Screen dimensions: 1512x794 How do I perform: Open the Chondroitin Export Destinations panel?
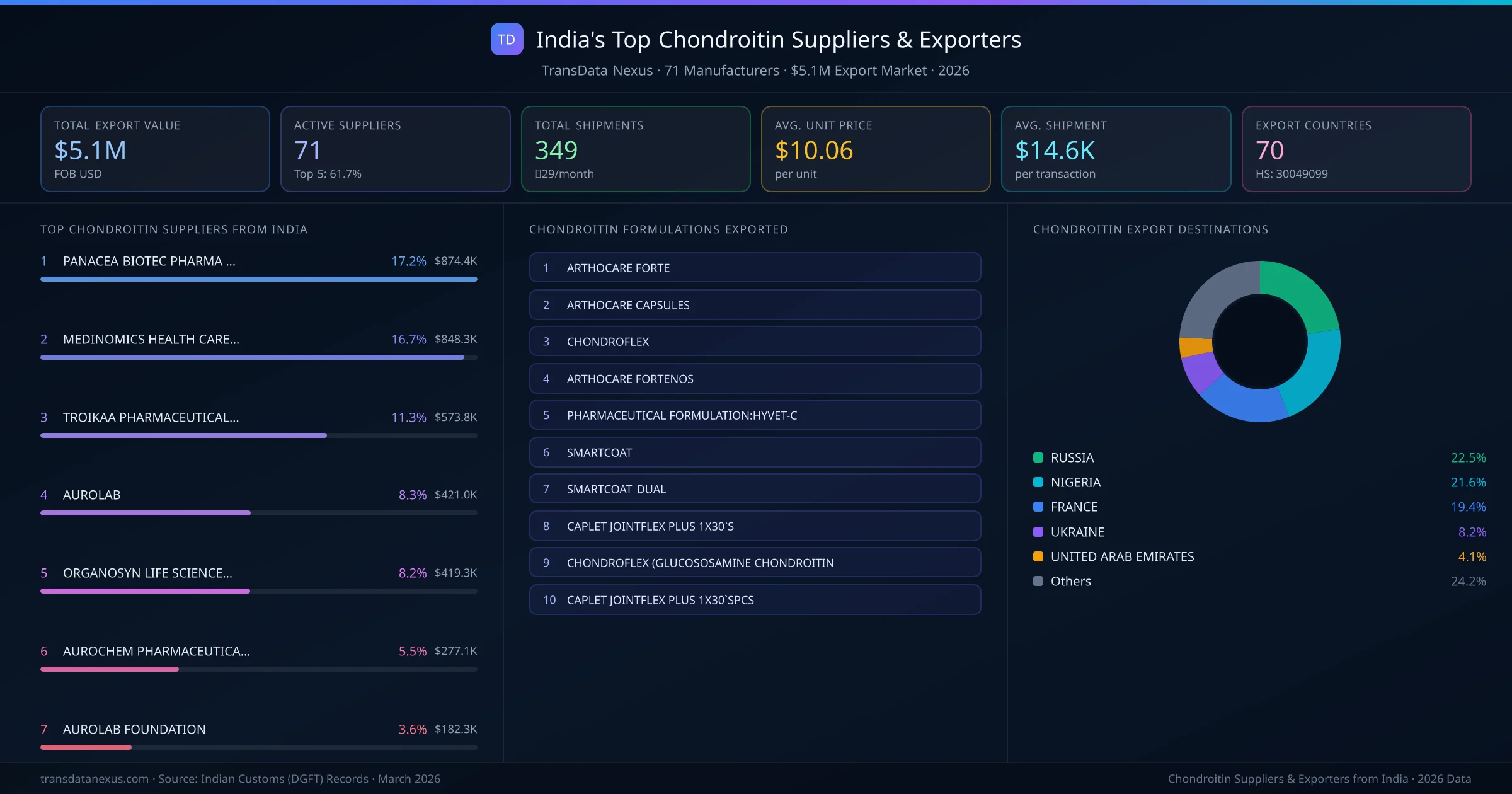1151,229
